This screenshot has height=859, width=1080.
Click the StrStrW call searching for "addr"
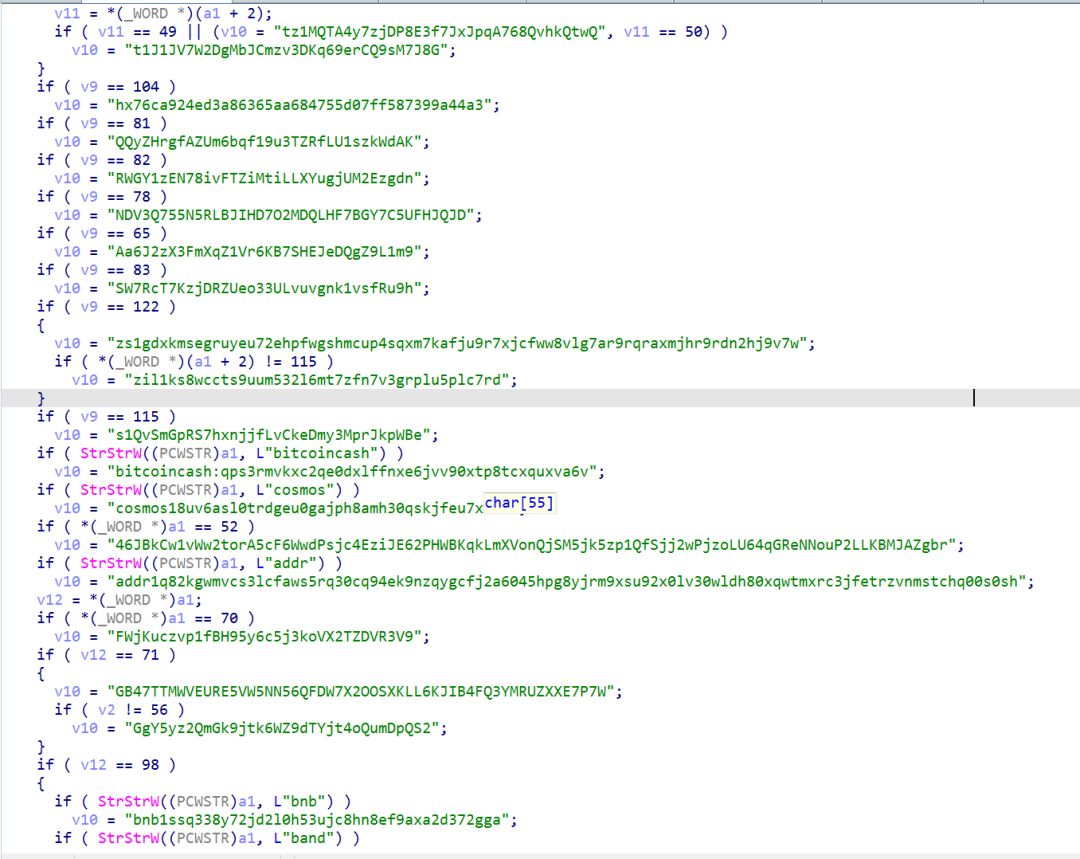click(x=110, y=563)
